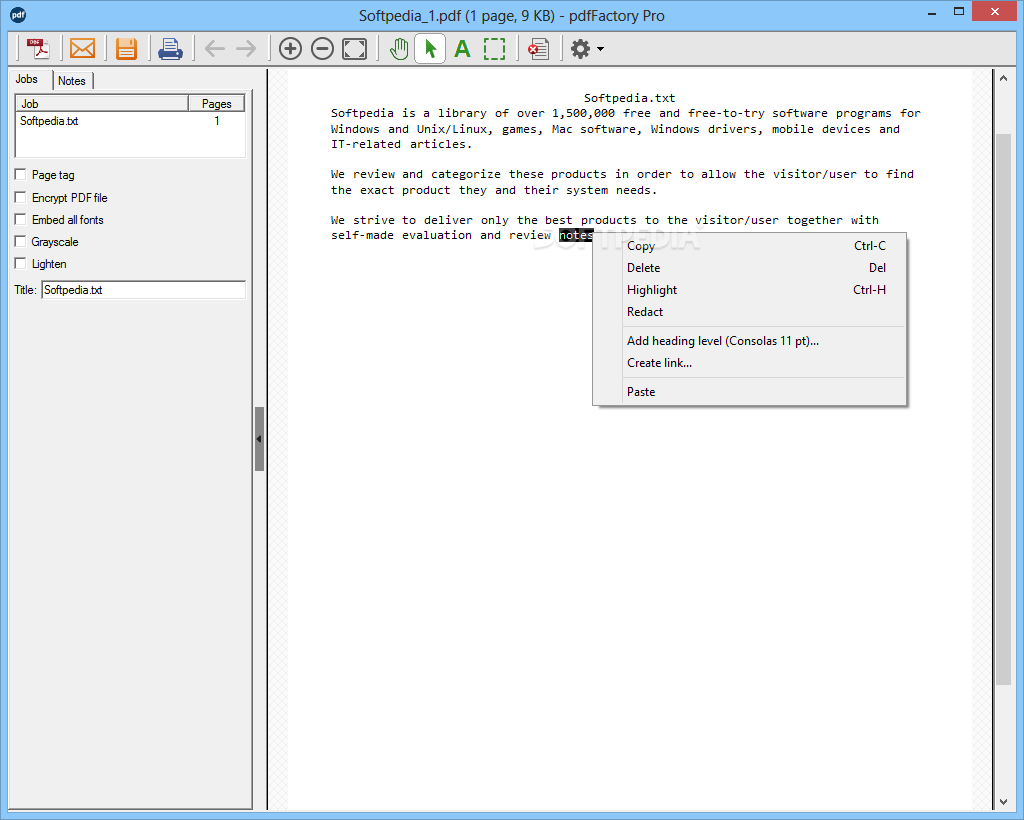This screenshot has width=1024, height=820.
Task: Select the green arrow pointer tool
Action: (430, 48)
